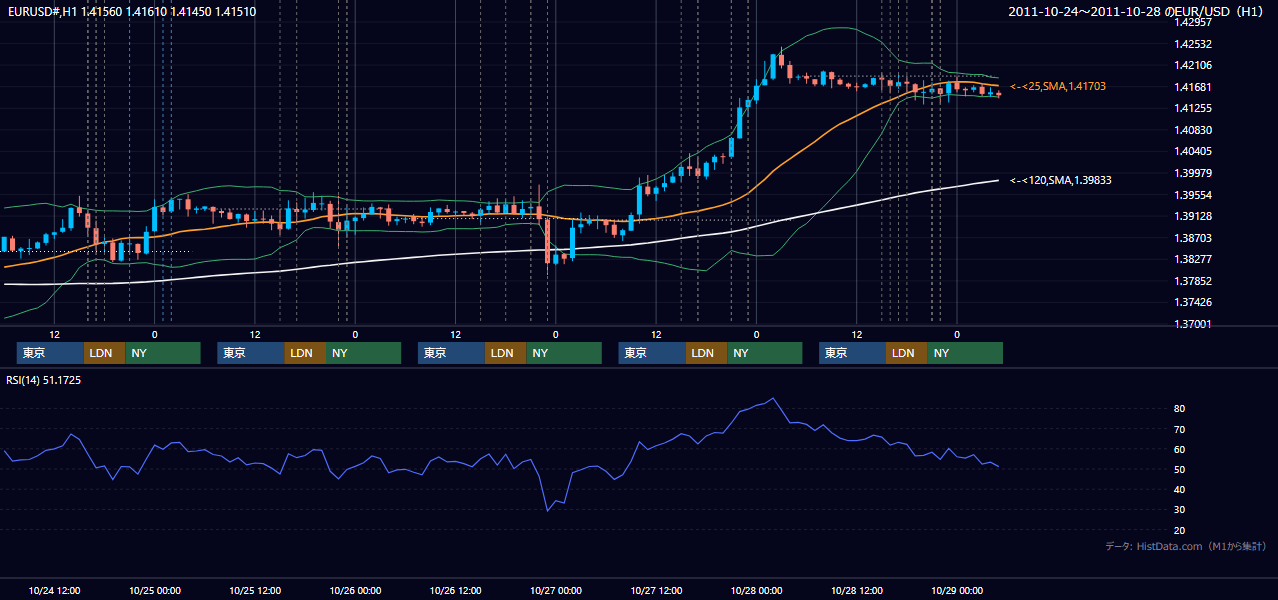This screenshot has height=600, width=1278.
Task: Click price axis value 1.41681
Action: 1193,87
